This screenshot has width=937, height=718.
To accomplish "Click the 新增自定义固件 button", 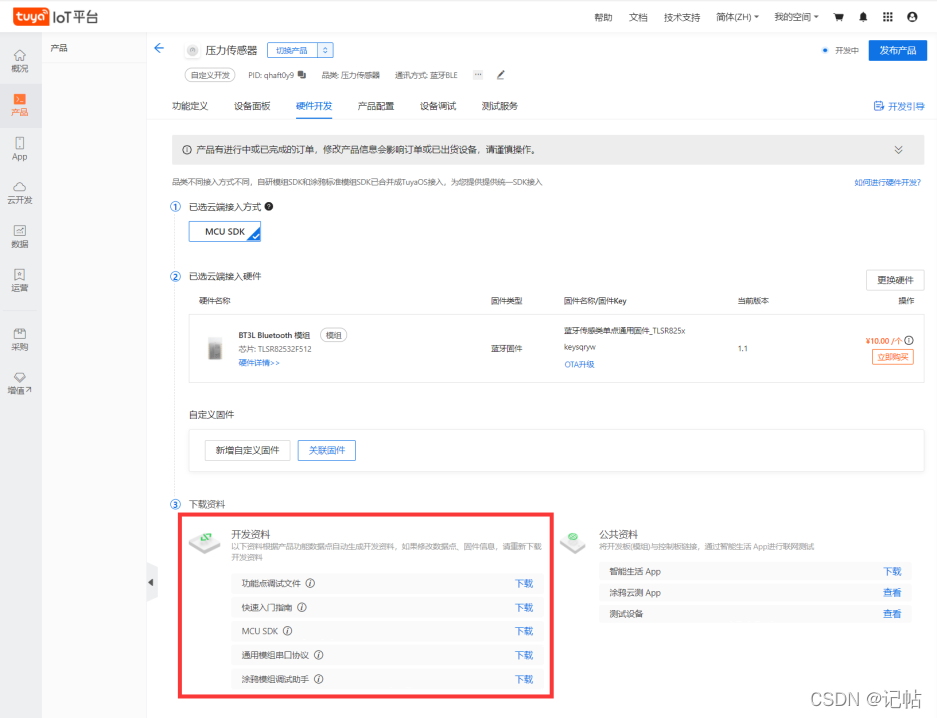I will 247,450.
